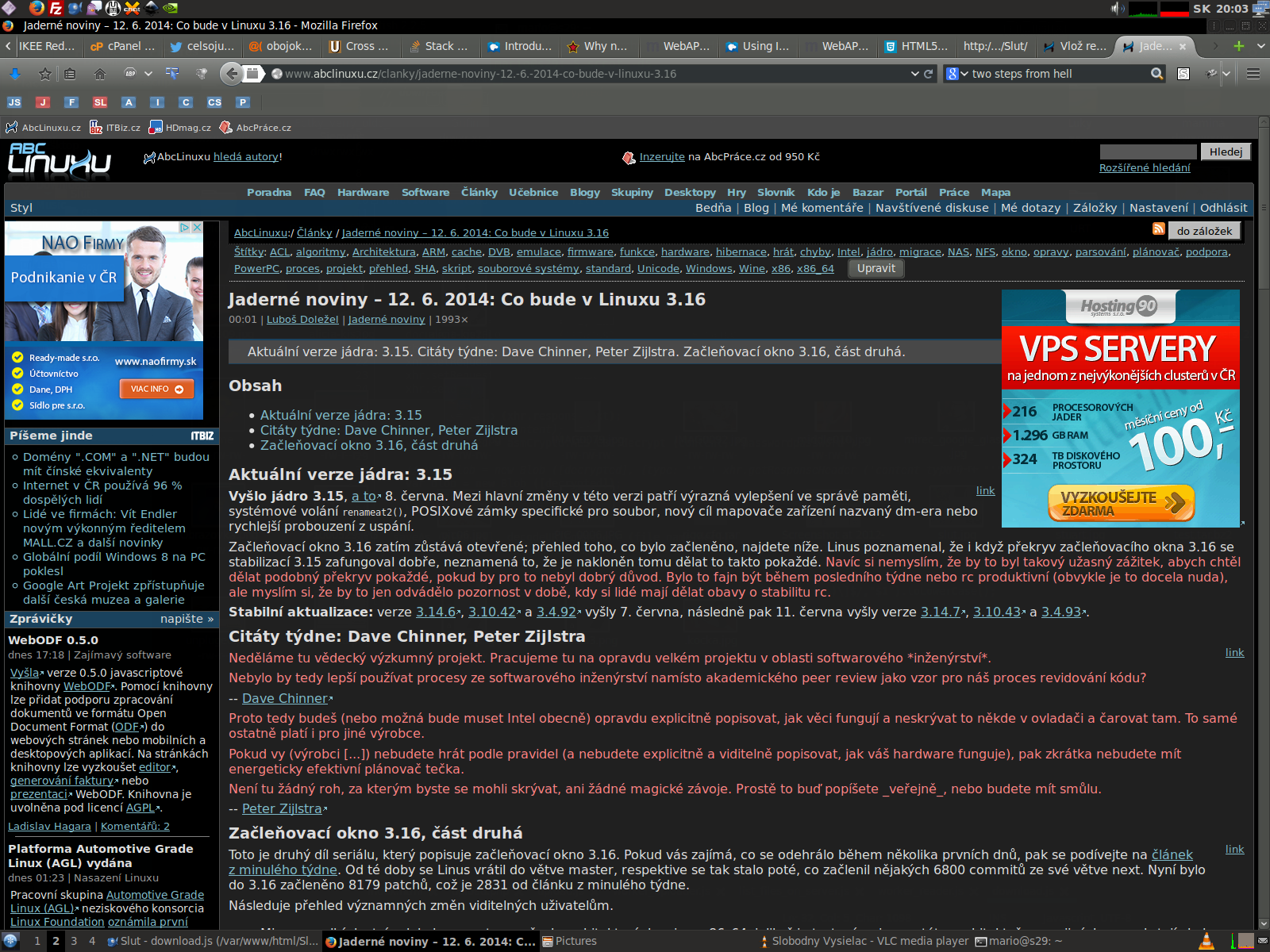Switch to workspace 3 in the bottom panel
This screenshot has width=1270, height=952.
tap(74, 941)
